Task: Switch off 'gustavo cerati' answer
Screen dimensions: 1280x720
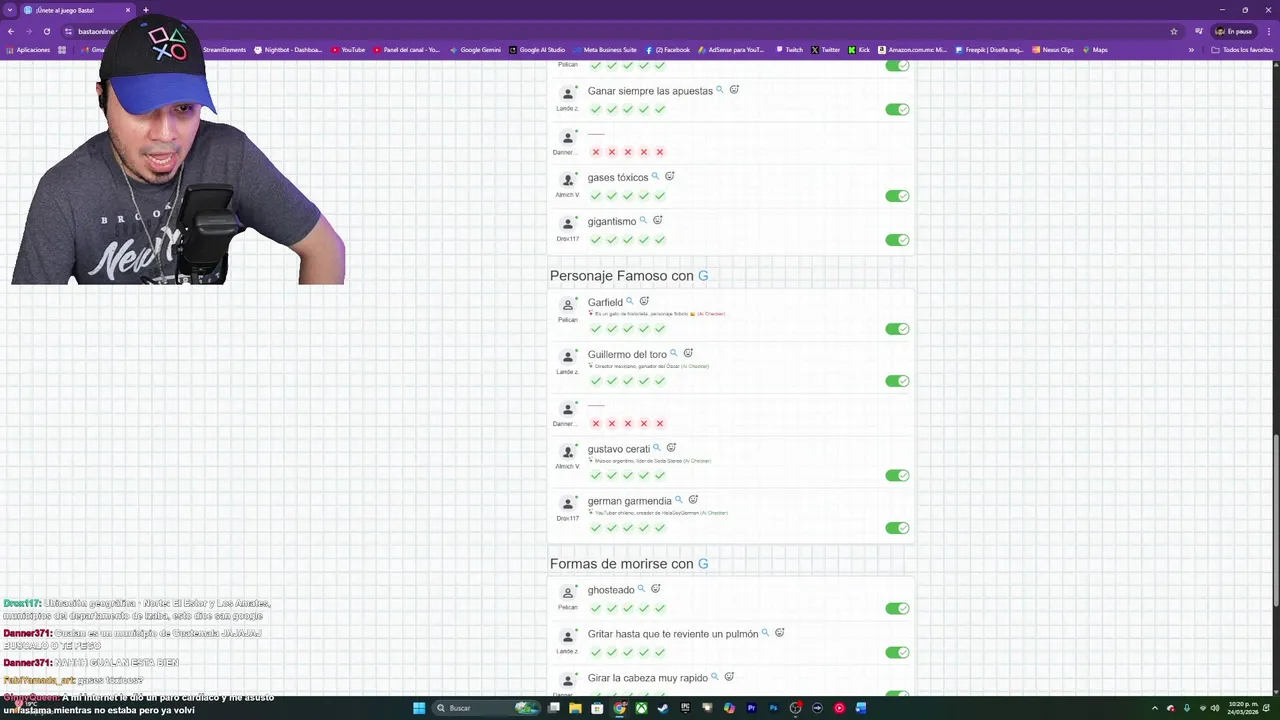Action: click(897, 476)
